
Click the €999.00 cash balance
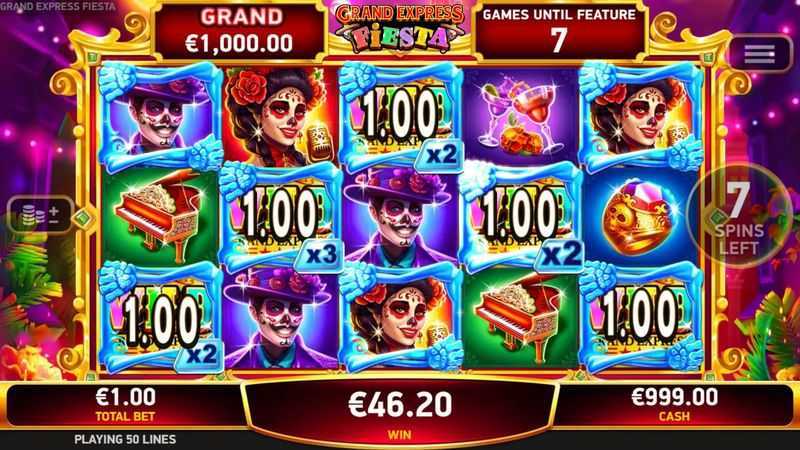(674, 404)
